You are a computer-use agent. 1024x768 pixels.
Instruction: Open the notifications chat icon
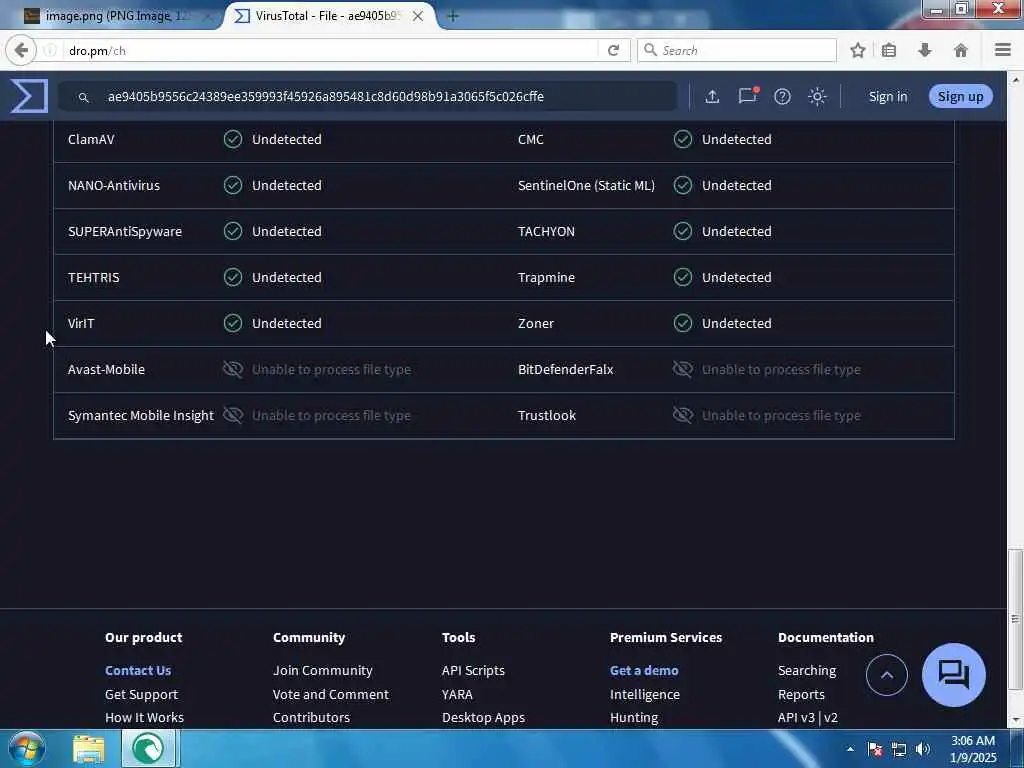[748, 96]
